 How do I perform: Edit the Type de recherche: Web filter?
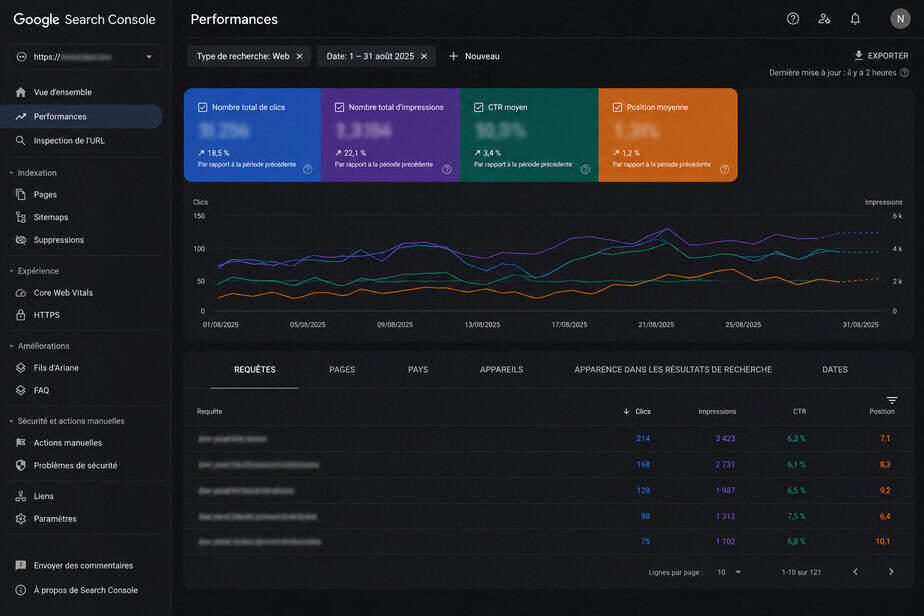pos(243,56)
